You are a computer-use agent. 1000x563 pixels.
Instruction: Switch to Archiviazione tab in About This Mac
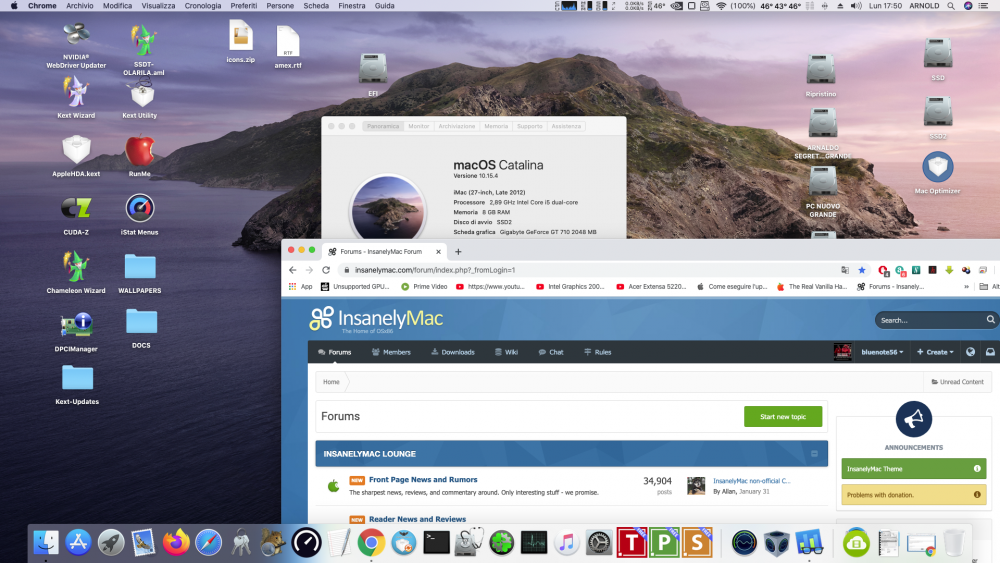coord(457,126)
